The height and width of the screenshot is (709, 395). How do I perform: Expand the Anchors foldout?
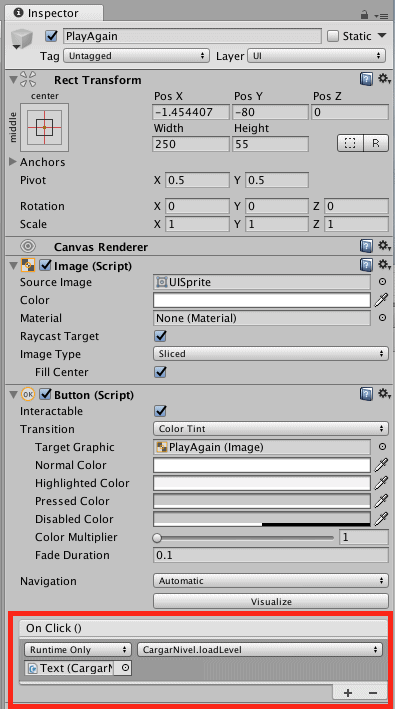tap(13, 161)
